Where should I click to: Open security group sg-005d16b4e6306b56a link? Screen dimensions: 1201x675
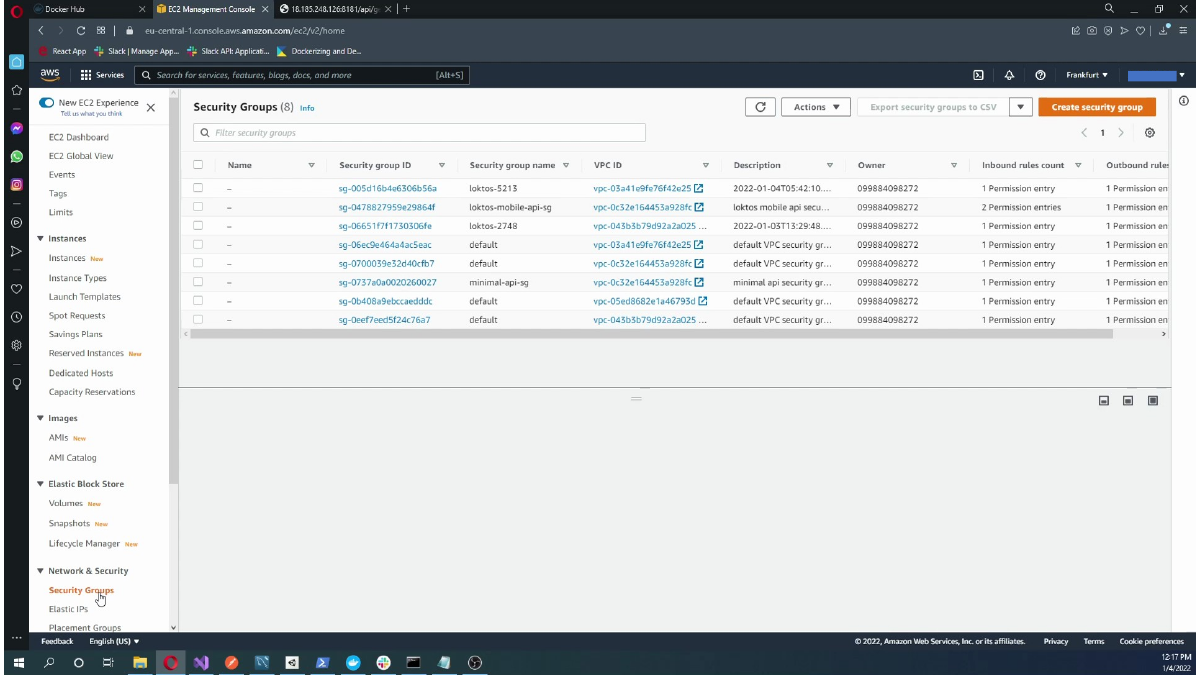[x=388, y=188]
